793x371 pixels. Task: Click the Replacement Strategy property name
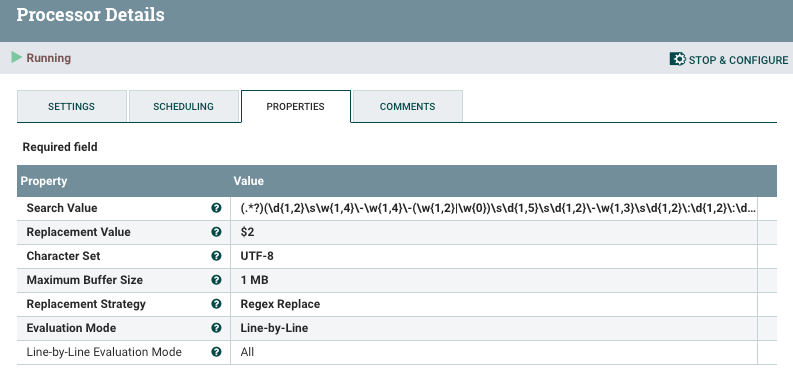pos(86,304)
